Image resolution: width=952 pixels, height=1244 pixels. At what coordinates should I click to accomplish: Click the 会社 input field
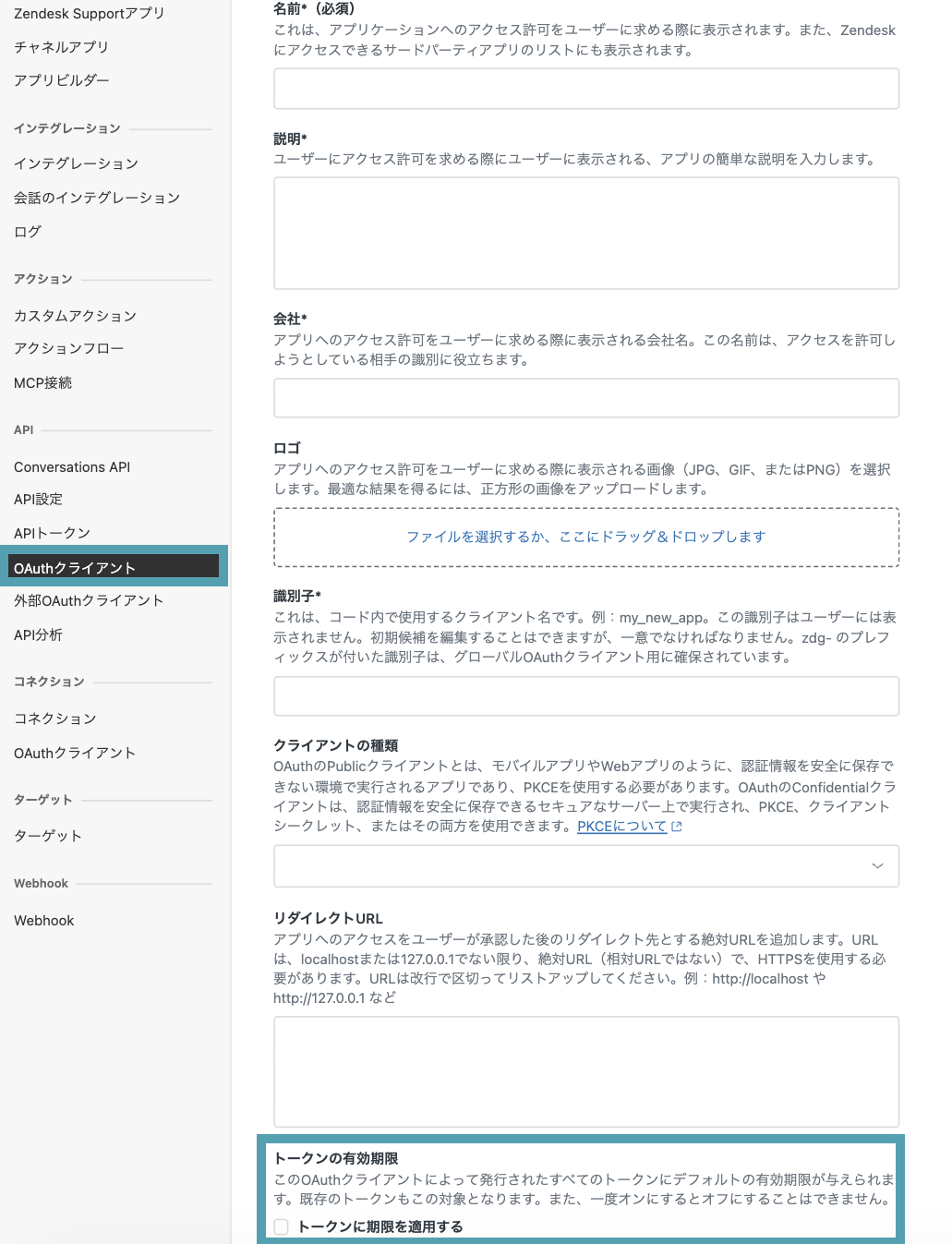pos(586,398)
